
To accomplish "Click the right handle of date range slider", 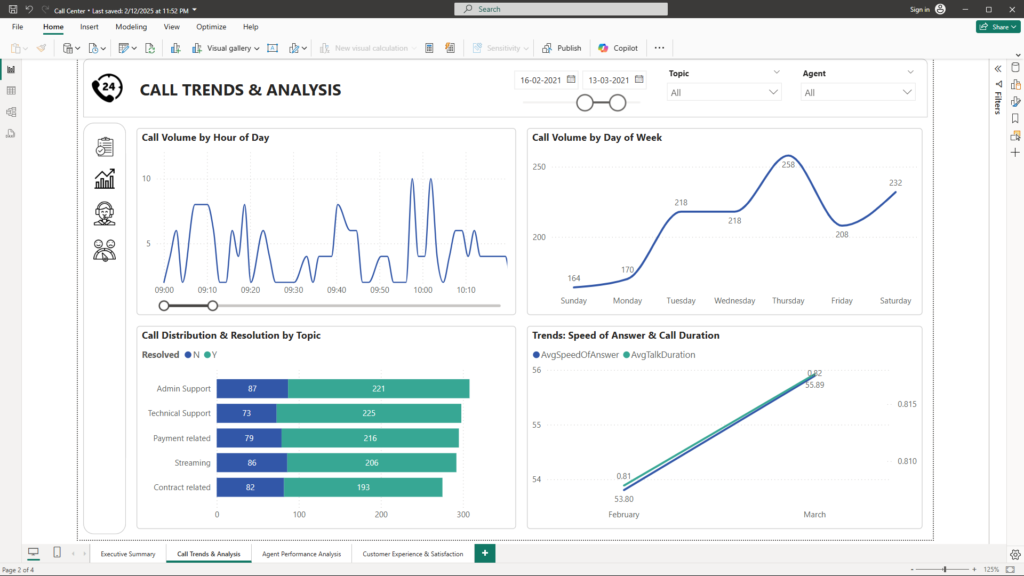I will 617,102.
